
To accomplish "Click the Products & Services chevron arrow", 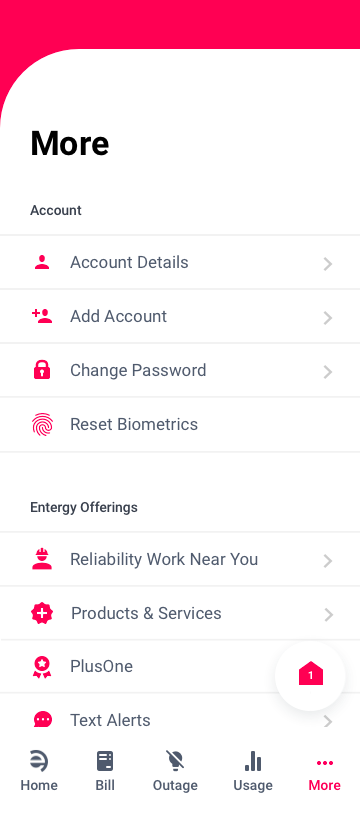I will 328,615.
